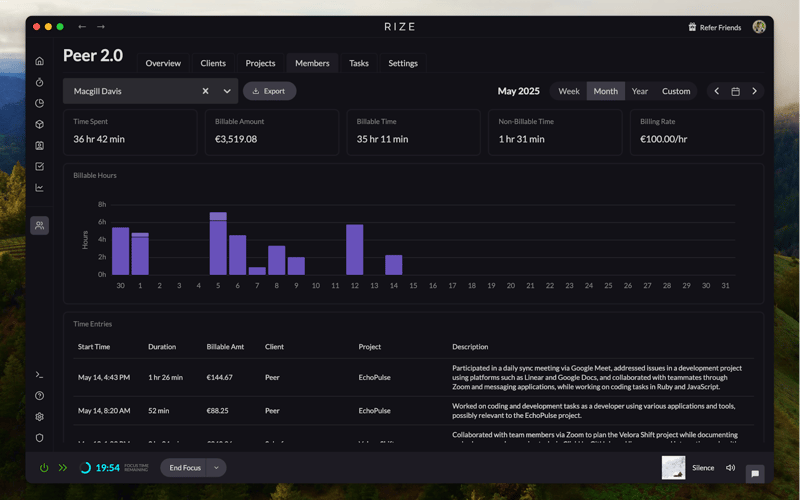The width and height of the screenshot is (800, 500).
Task: Expand the member selector dropdown arrow
Action: 227,91
